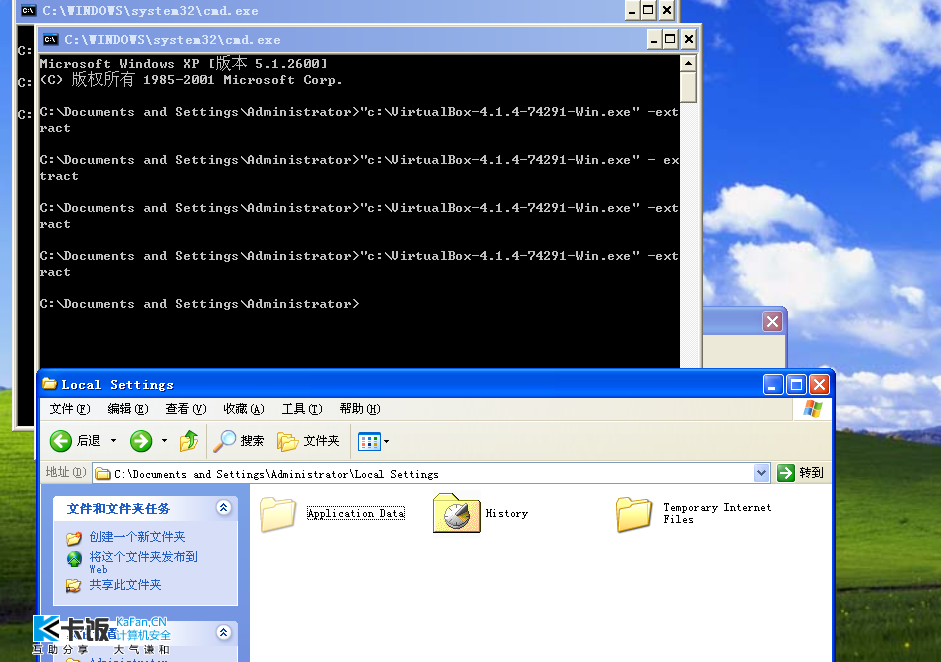This screenshot has height=662, width=941.
Task: Maximize the Local Settings window
Action: point(796,384)
